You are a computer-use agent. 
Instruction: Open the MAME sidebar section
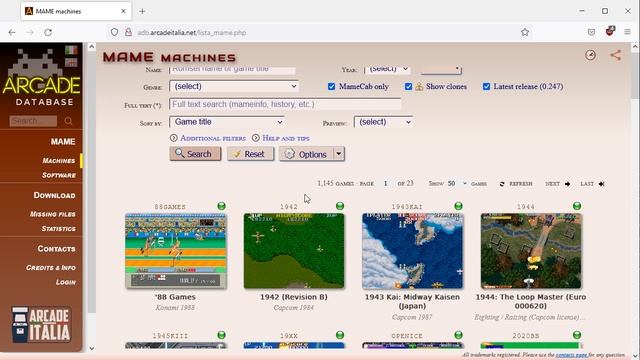click(x=63, y=142)
